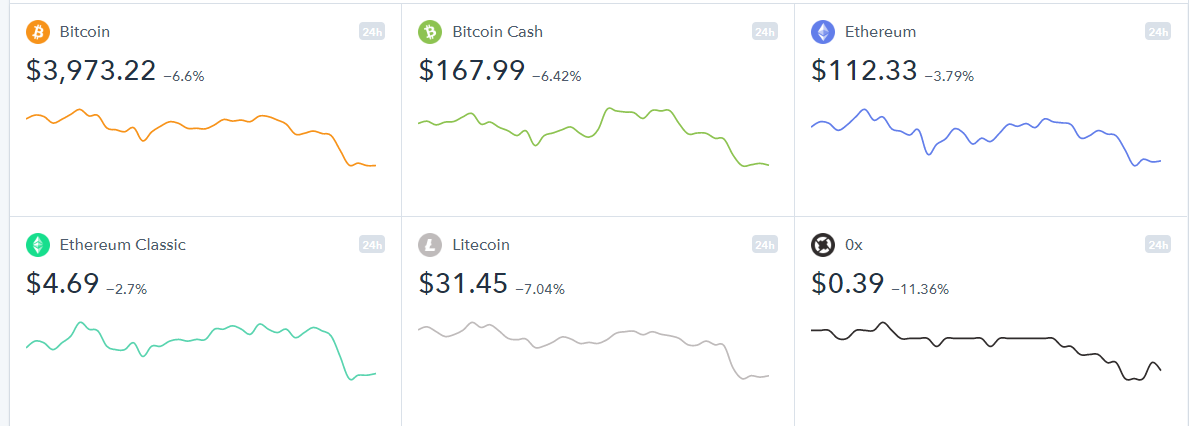Toggle the 24h badge on Ethereum Classic card
Image resolution: width=1189 pixels, height=426 pixels.
click(x=372, y=245)
